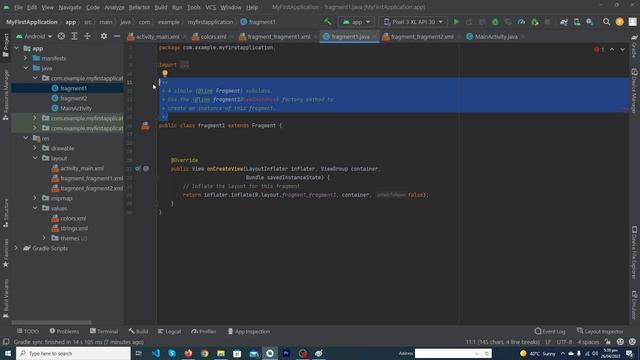Expand the Gradle Scripts node
This screenshot has width=640, height=360.
click(17, 248)
